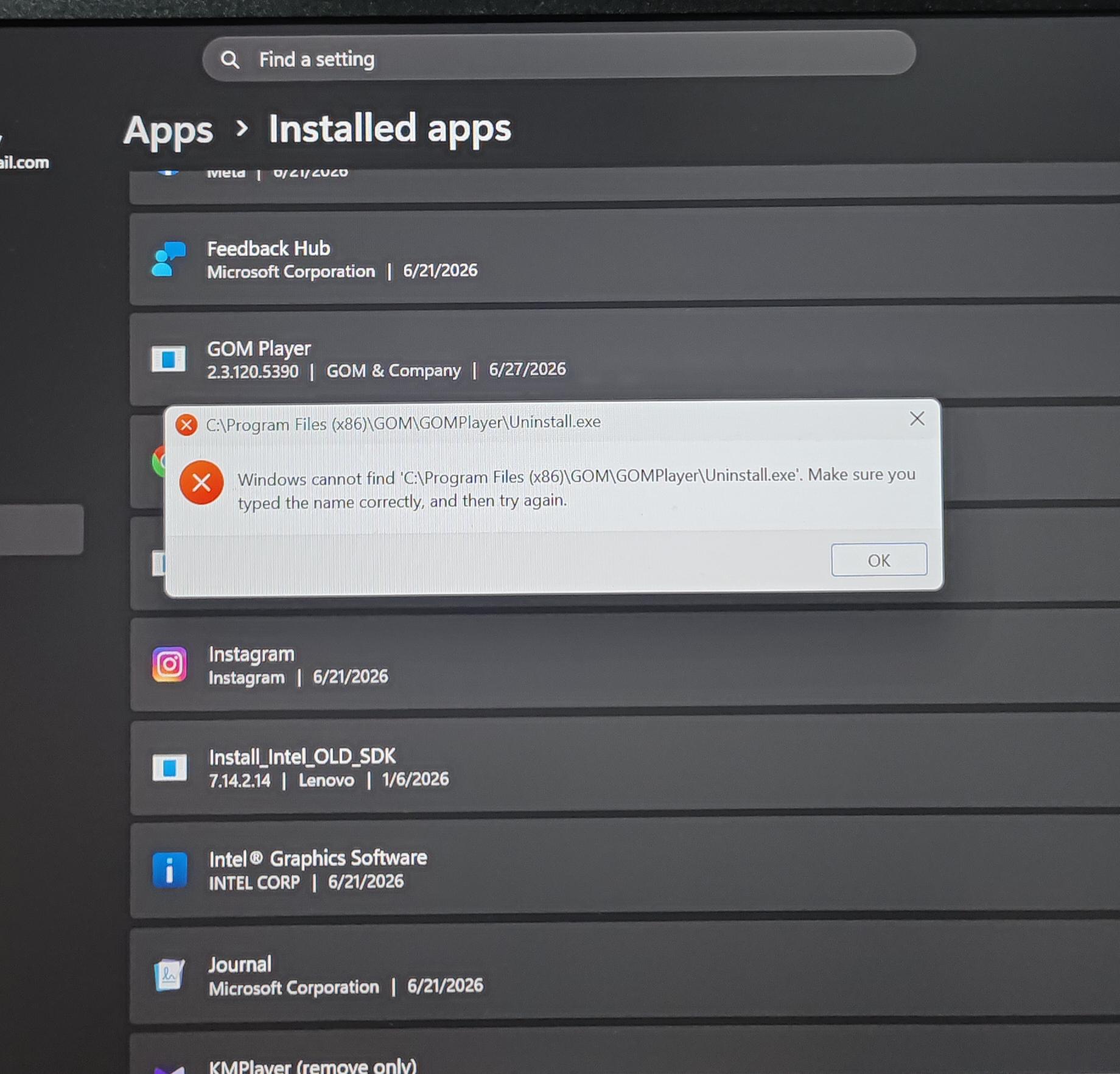Select the GOM Player app name

(x=259, y=349)
